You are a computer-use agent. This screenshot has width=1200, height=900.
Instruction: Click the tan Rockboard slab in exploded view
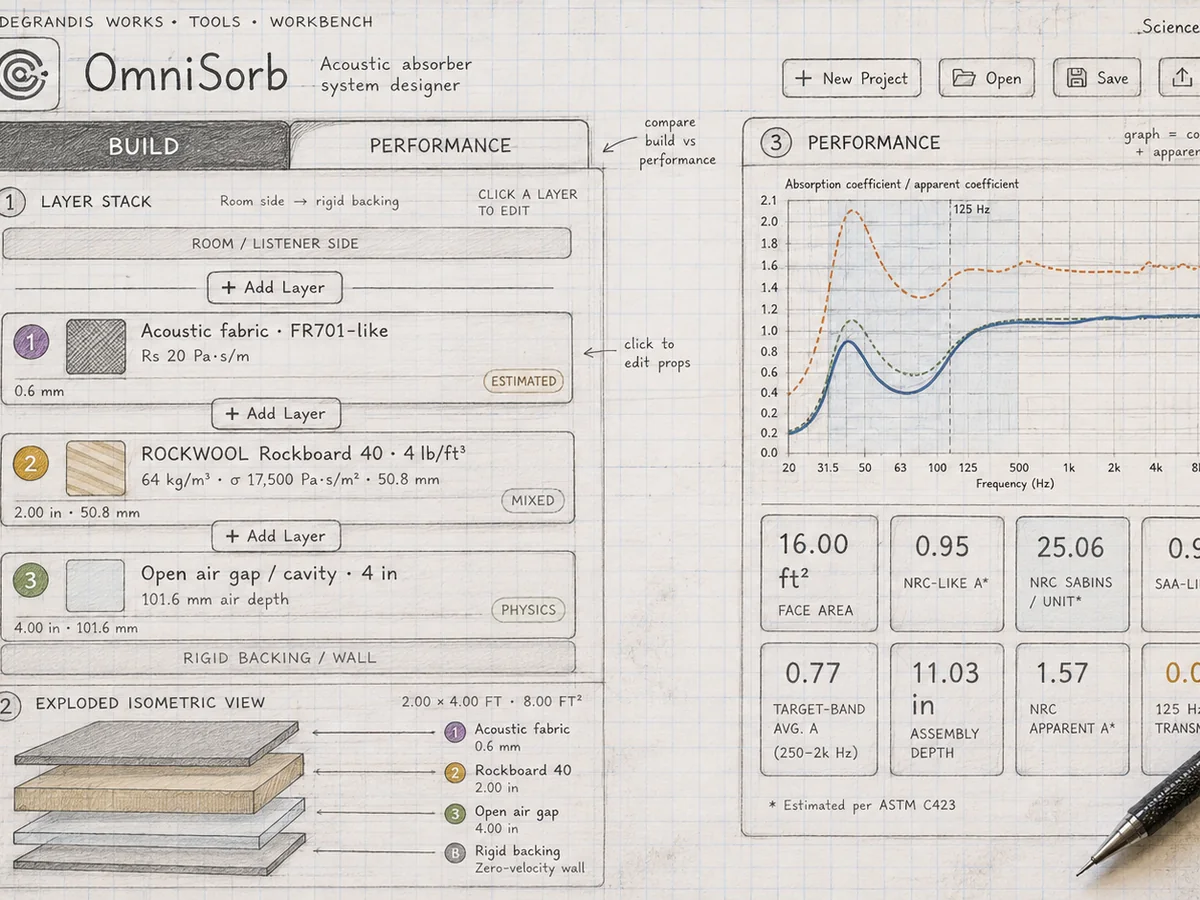pos(159,782)
